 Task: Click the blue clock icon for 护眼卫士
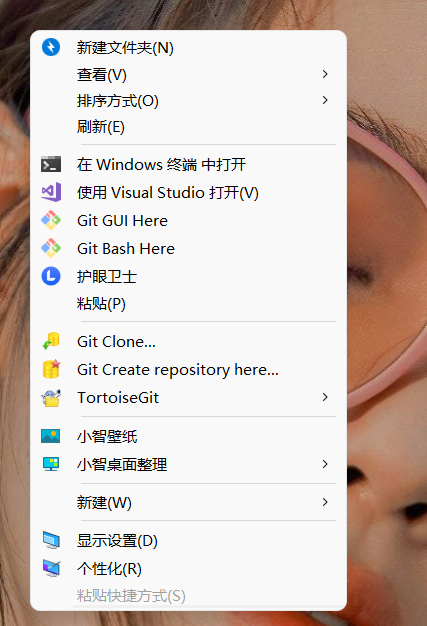coord(51,276)
